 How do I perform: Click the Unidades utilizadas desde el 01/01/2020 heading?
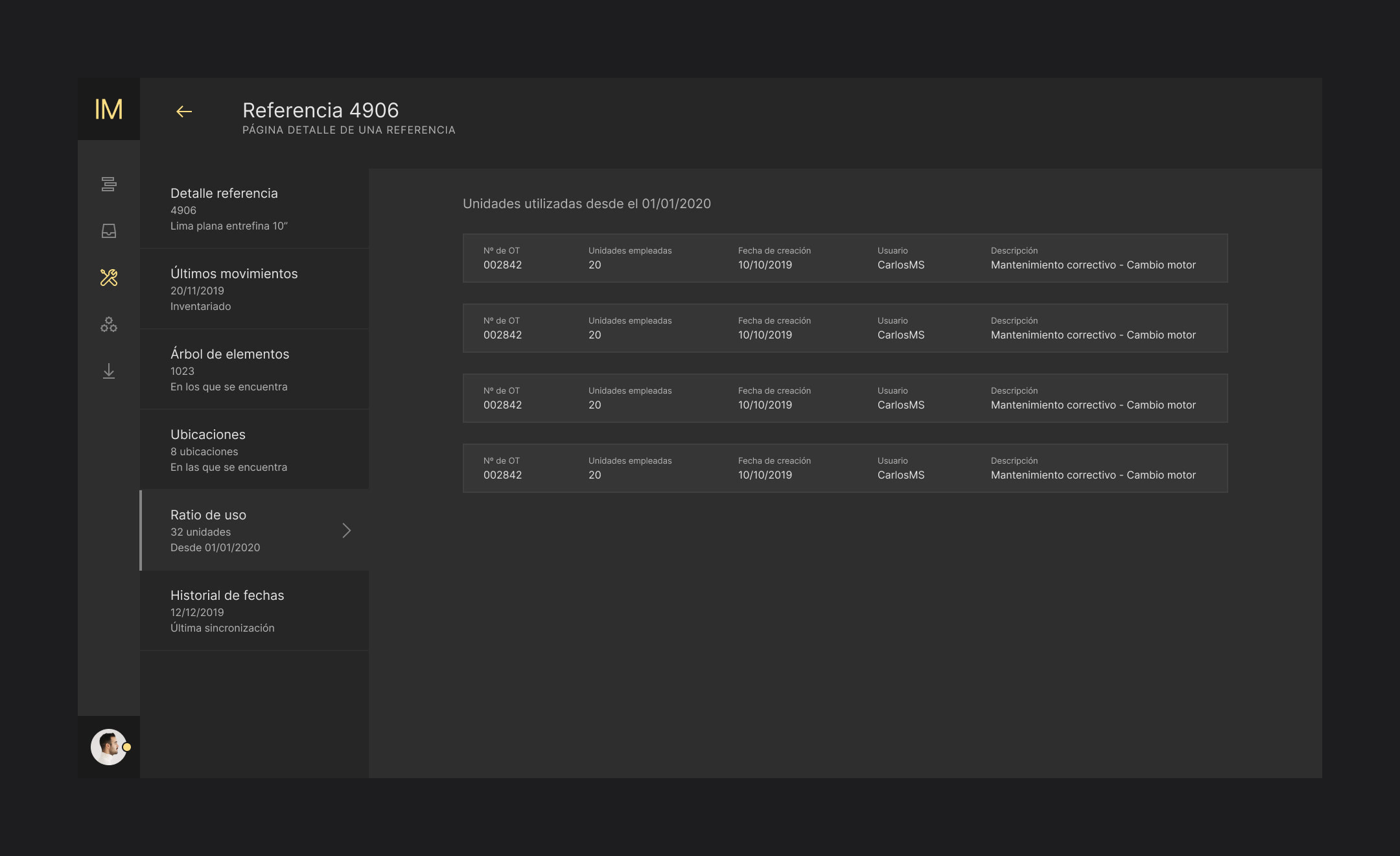pyautogui.click(x=587, y=204)
